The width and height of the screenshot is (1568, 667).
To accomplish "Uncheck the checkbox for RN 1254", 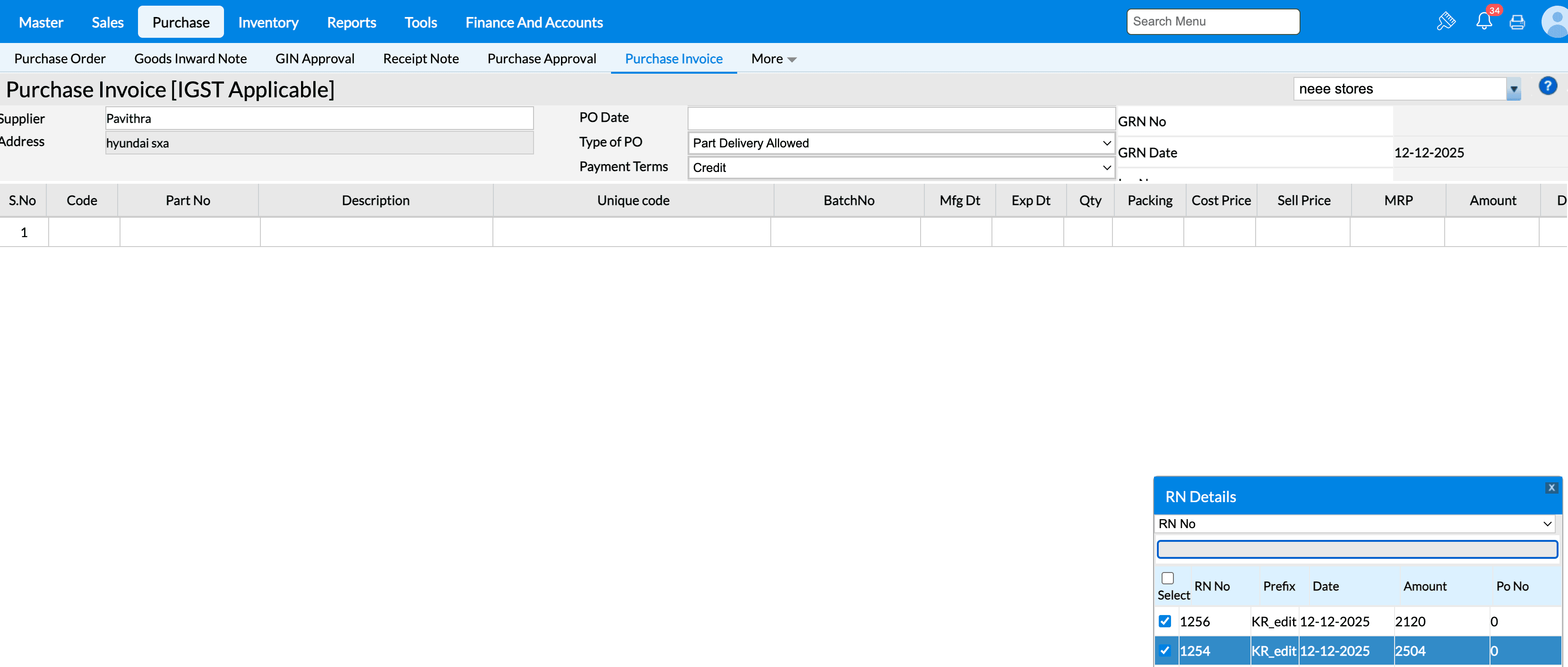I will coord(1164,650).
